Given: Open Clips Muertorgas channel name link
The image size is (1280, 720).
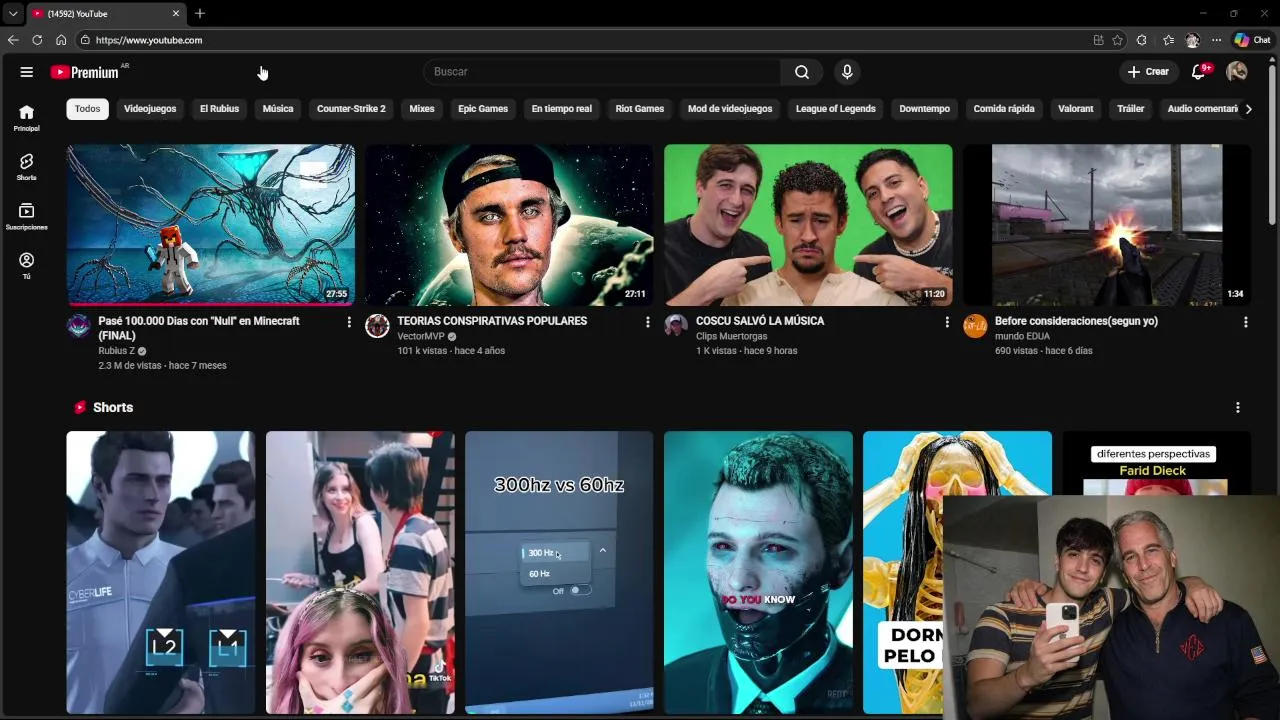Looking at the screenshot, I should [732, 337].
